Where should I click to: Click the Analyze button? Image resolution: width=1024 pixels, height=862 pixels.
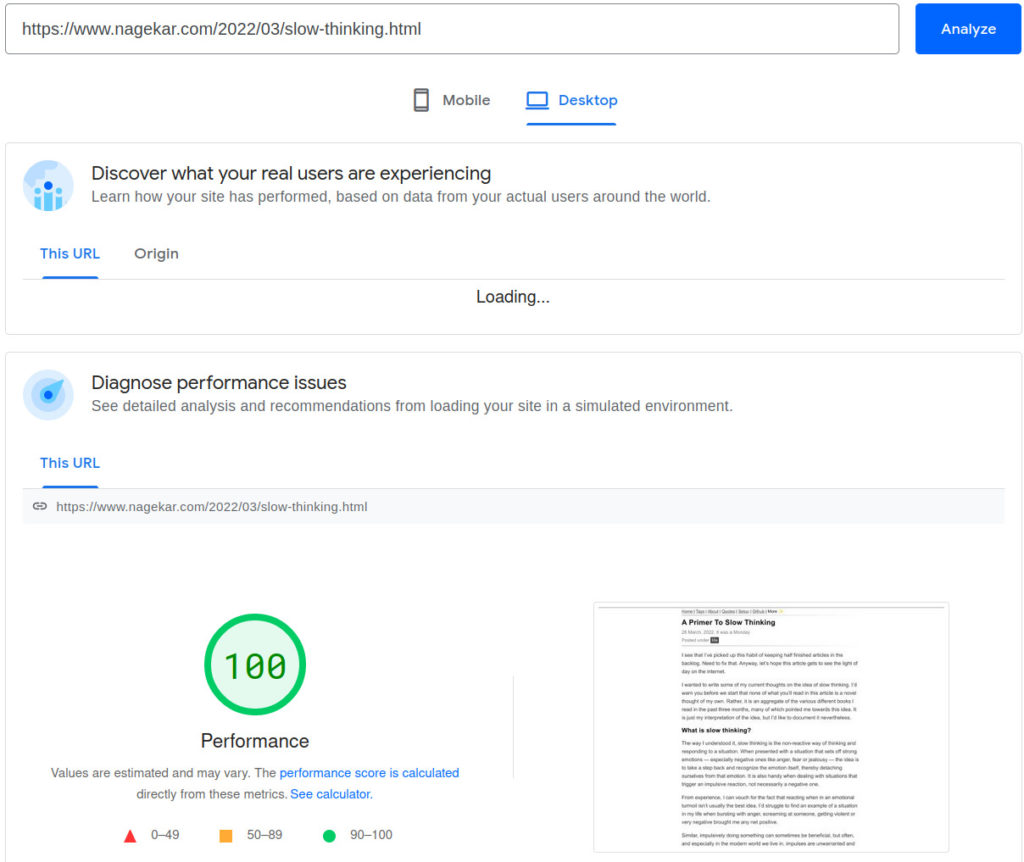967,29
